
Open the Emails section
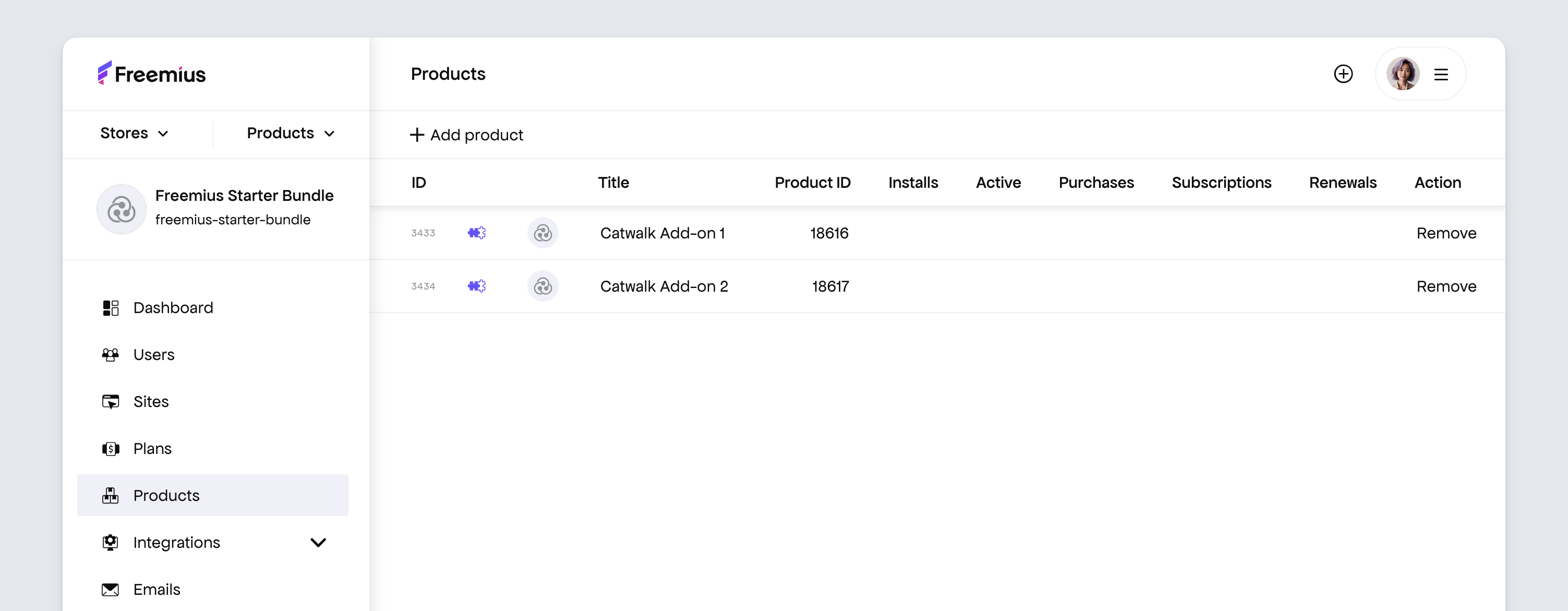[212, 589]
